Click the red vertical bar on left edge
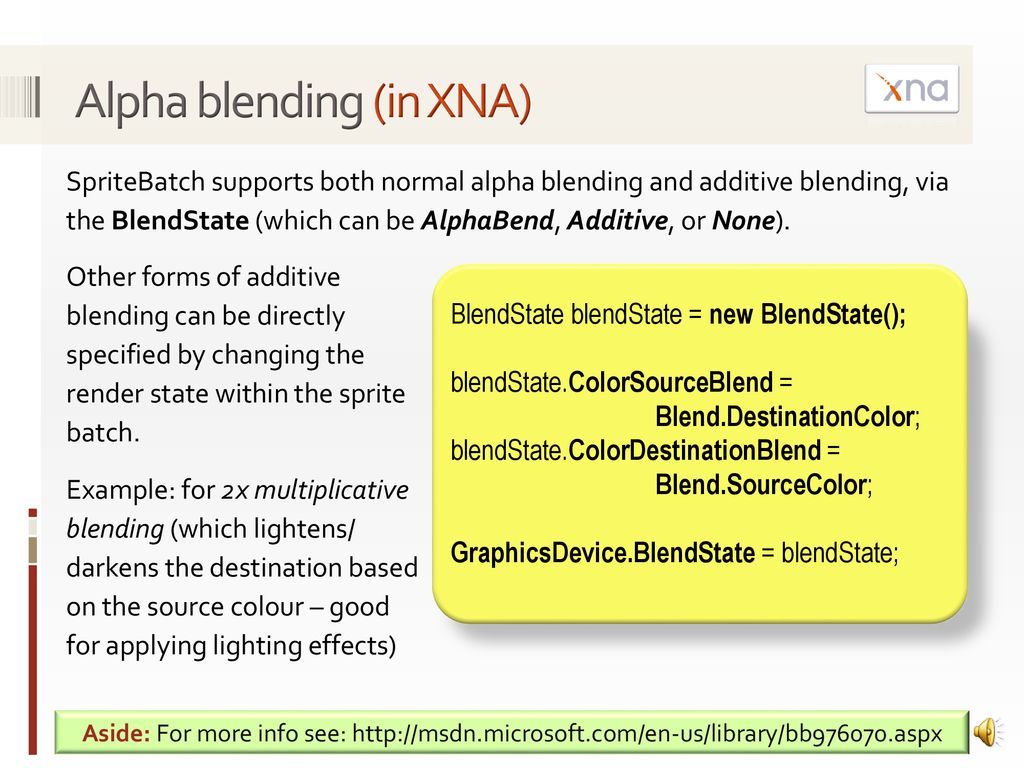The width and height of the screenshot is (1024, 768). coord(33,660)
